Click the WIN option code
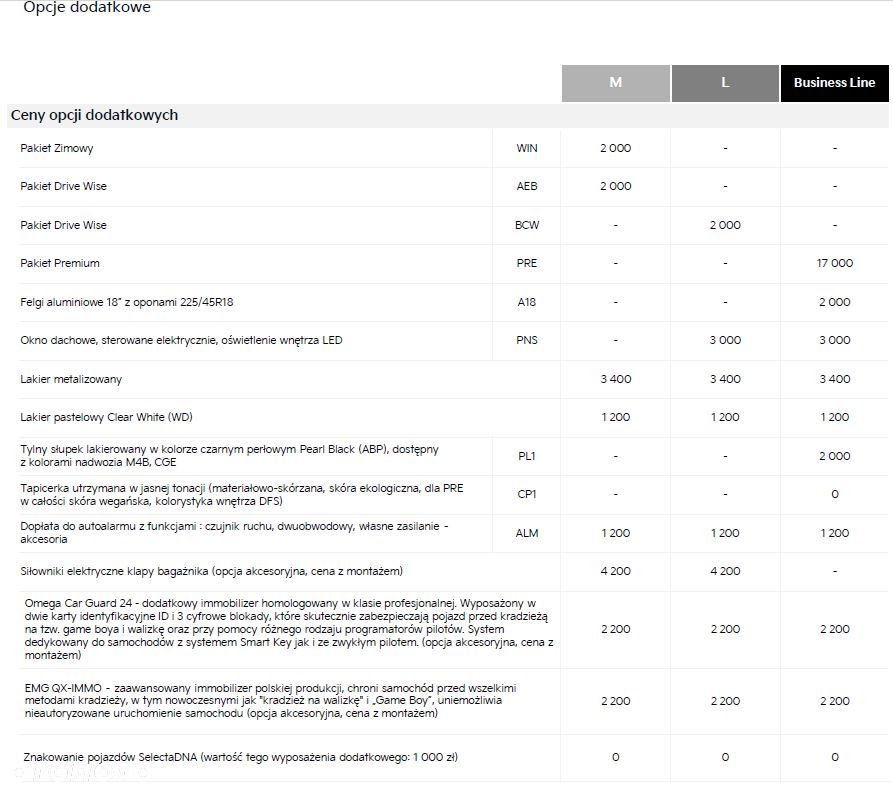This screenshot has height=792, width=893. [x=527, y=148]
